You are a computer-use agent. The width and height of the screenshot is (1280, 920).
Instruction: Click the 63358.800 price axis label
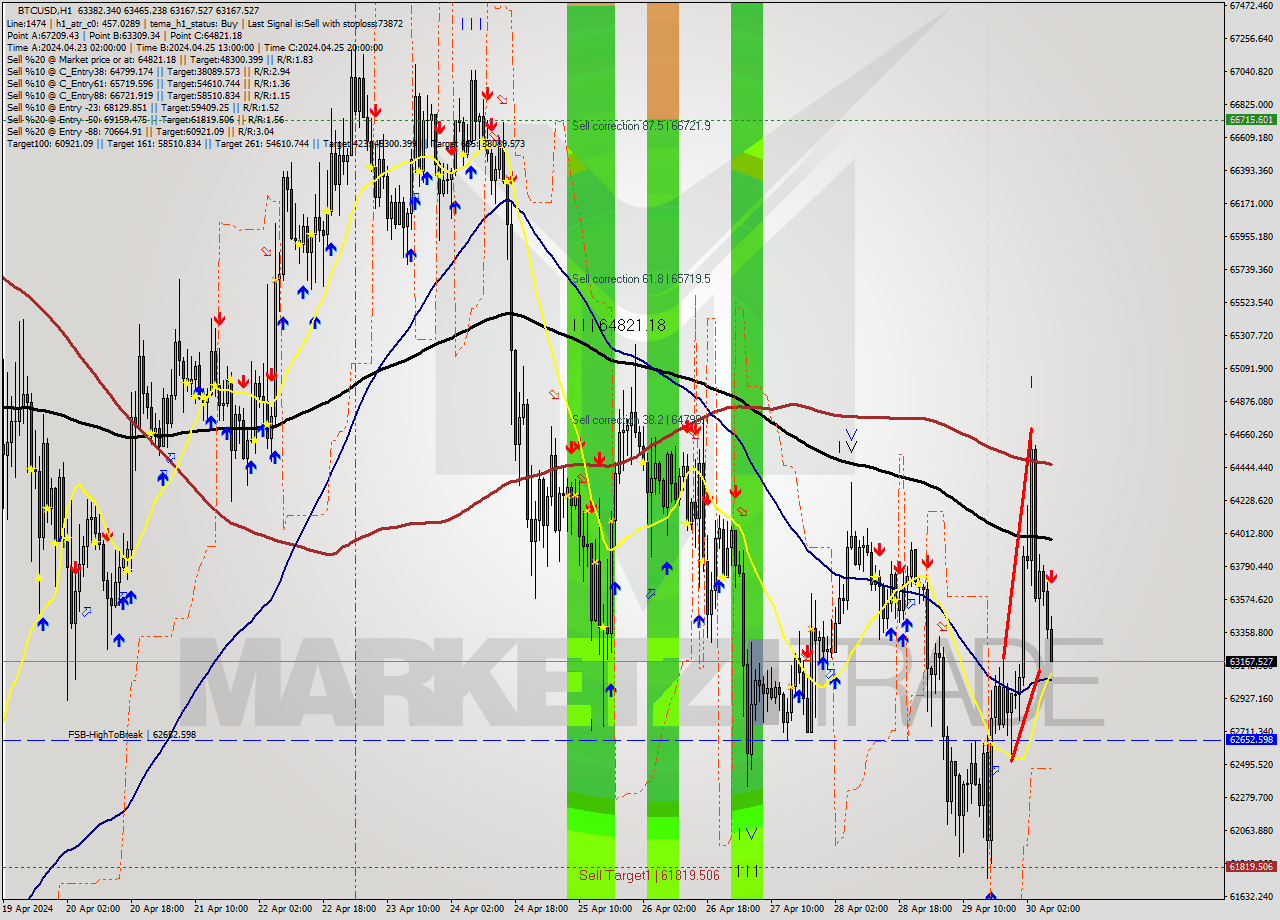1251,632
